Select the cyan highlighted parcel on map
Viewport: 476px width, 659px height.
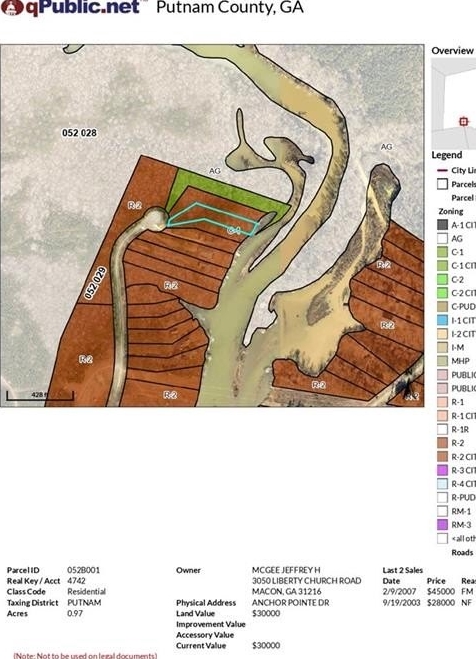(213, 220)
